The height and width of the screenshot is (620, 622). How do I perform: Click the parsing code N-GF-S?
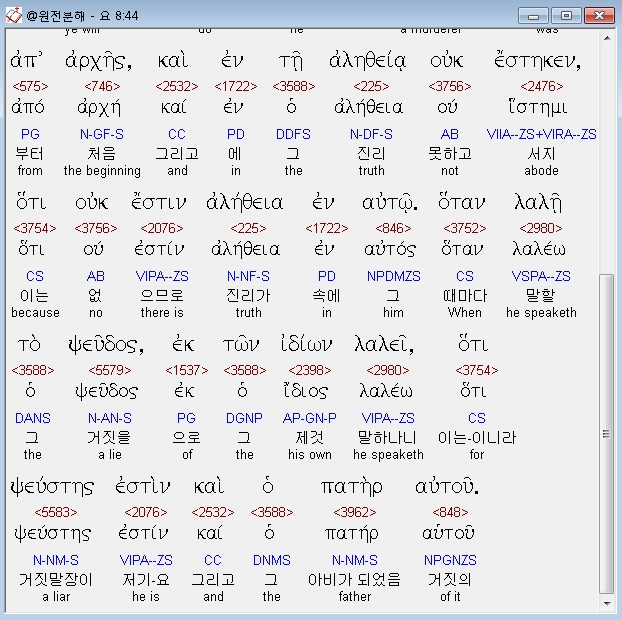pyautogui.click(x=102, y=134)
